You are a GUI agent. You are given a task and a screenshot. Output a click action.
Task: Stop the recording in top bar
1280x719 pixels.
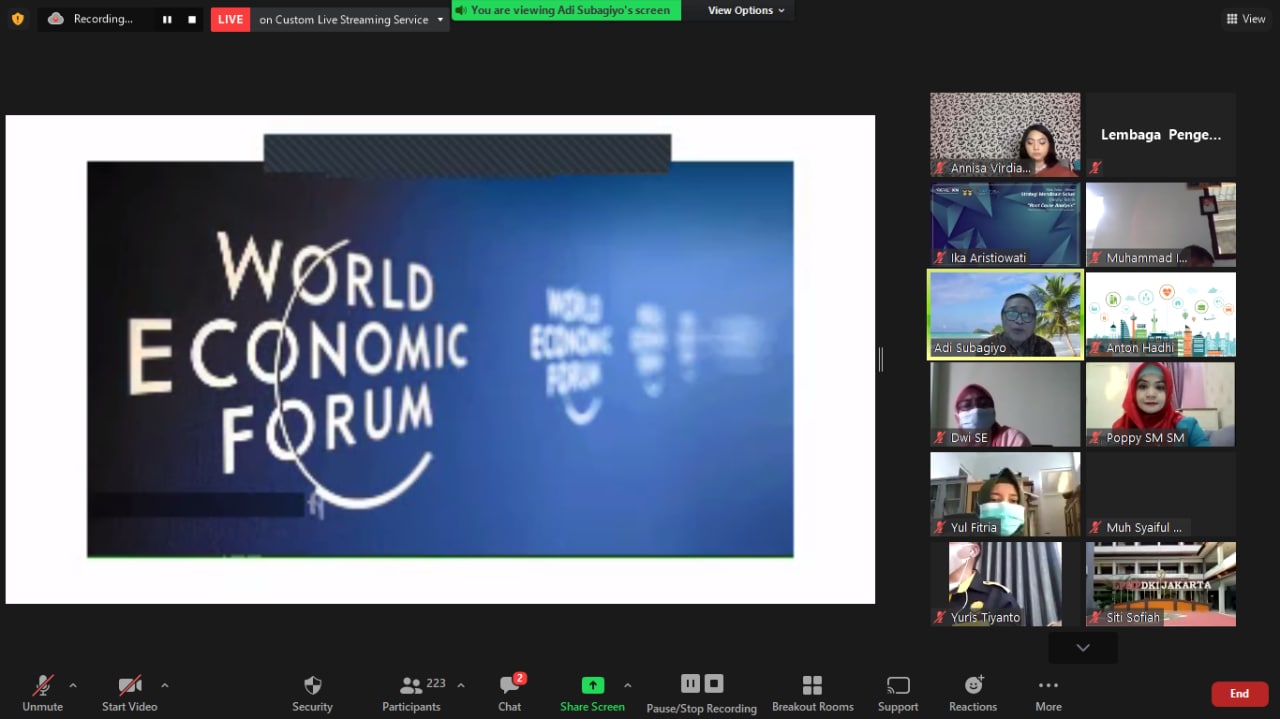(x=192, y=19)
